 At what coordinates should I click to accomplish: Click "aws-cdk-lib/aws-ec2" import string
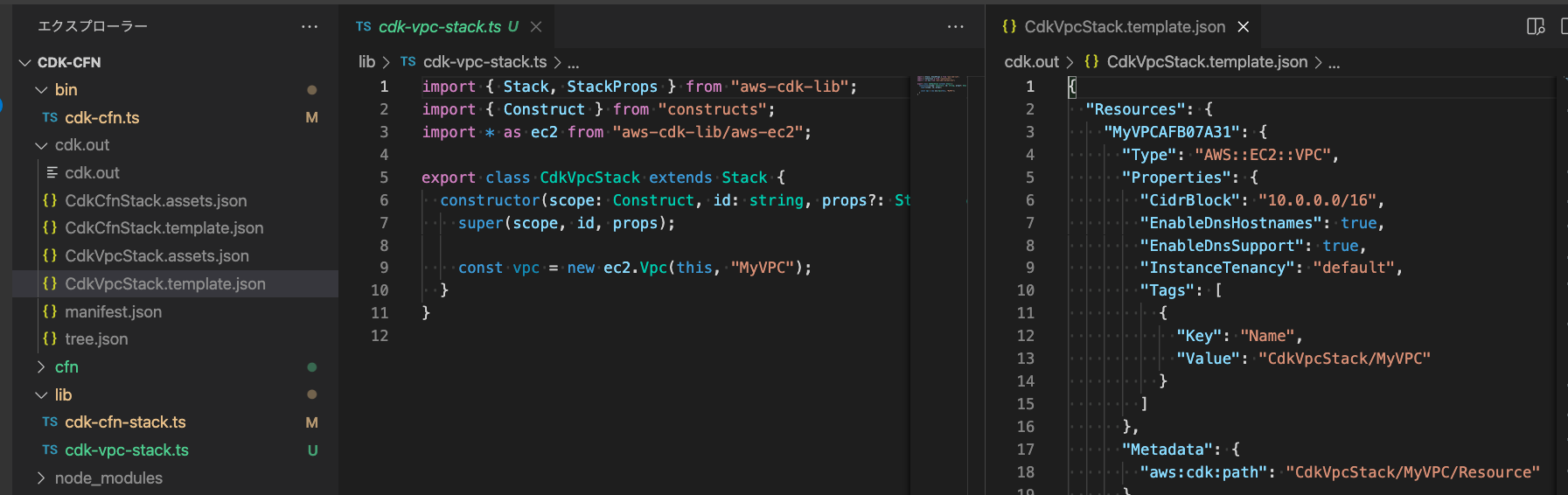coord(708,132)
